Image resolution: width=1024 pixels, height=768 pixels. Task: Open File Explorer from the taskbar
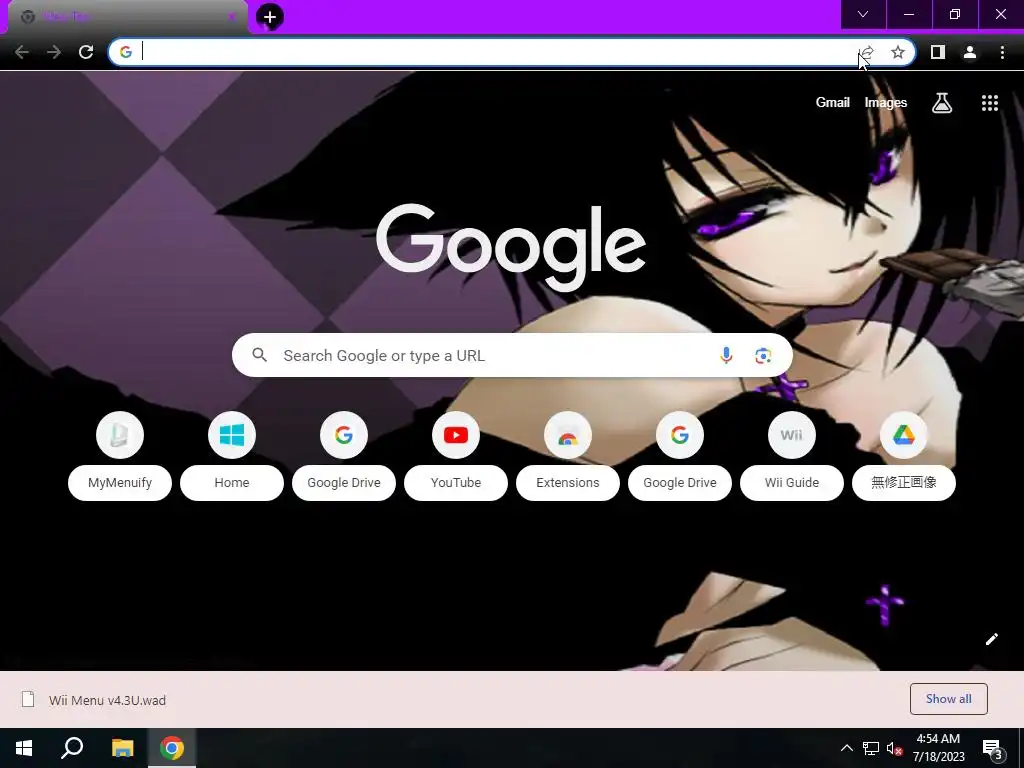tap(122, 748)
